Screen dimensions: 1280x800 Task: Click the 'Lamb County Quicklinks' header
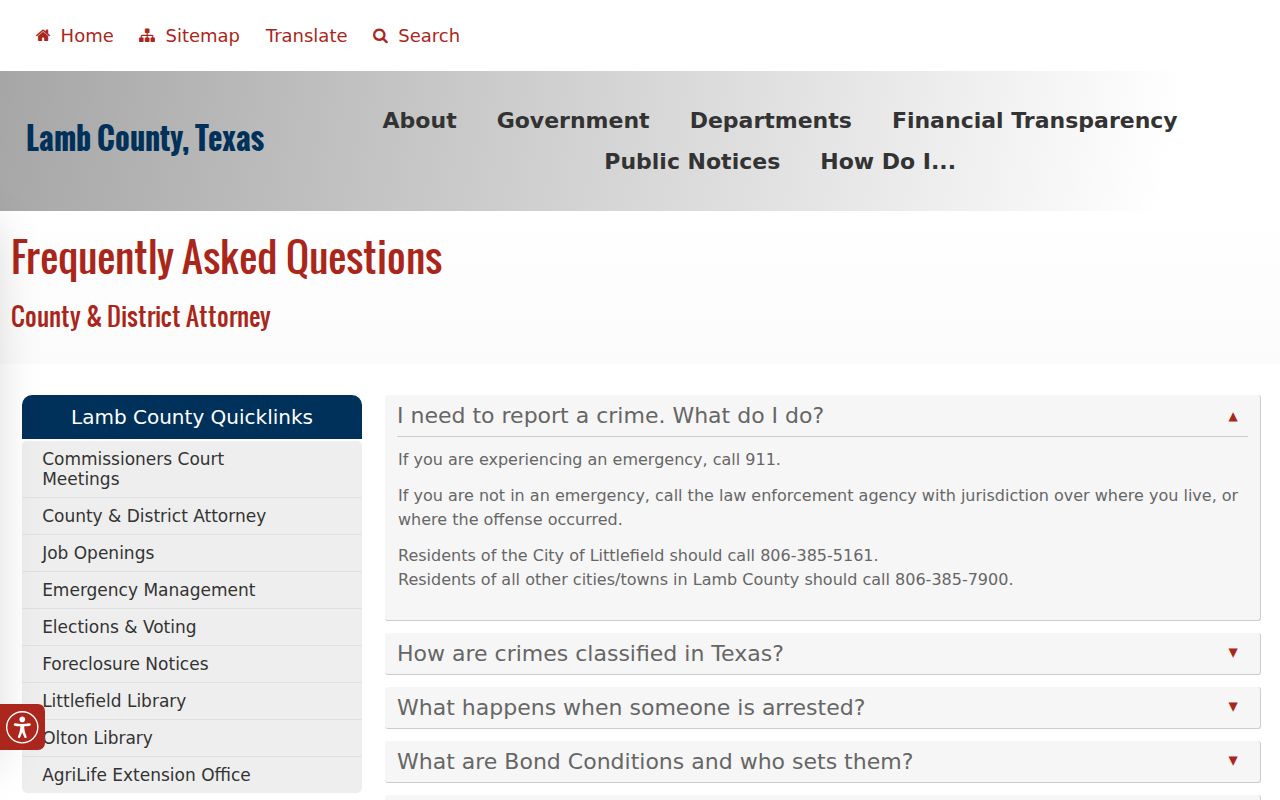point(192,417)
